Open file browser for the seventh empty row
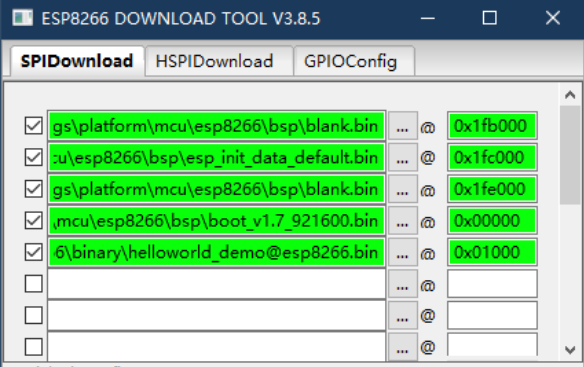 (x=403, y=316)
